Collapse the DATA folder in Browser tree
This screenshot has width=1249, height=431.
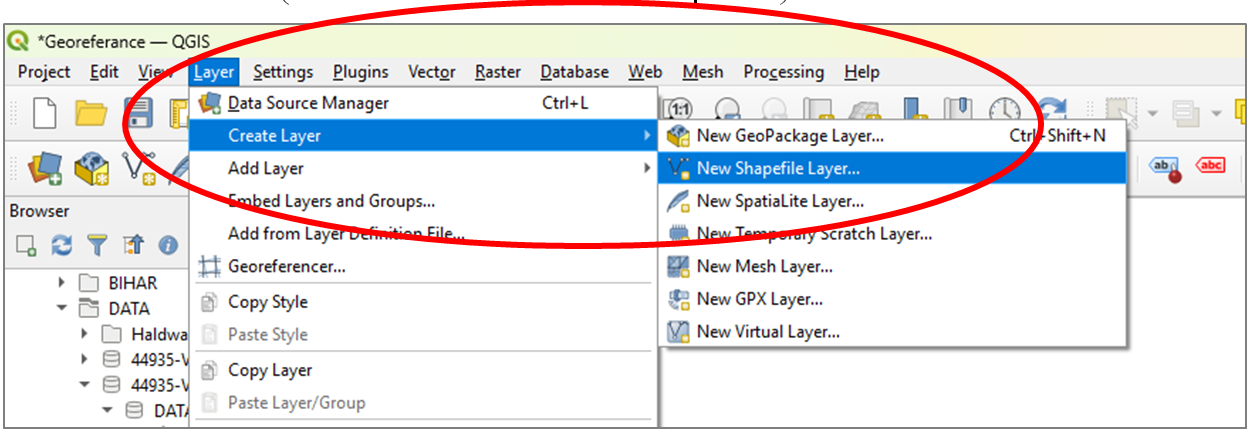pyautogui.click(x=63, y=309)
